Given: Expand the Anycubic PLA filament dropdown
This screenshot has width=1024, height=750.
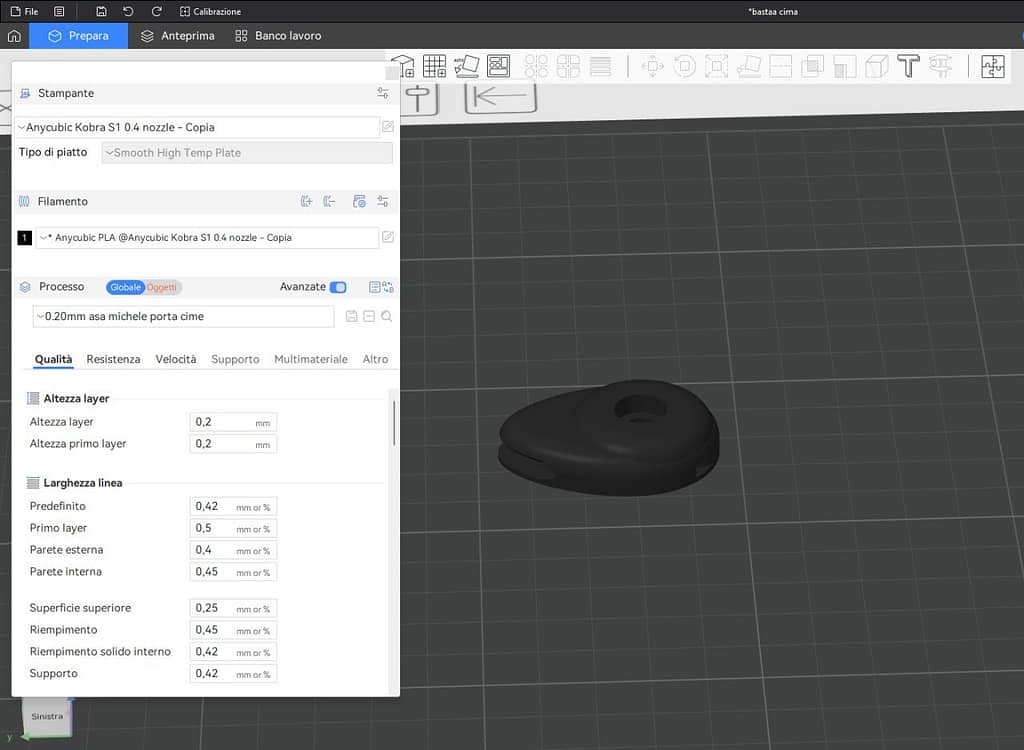Looking at the screenshot, I should tap(206, 238).
